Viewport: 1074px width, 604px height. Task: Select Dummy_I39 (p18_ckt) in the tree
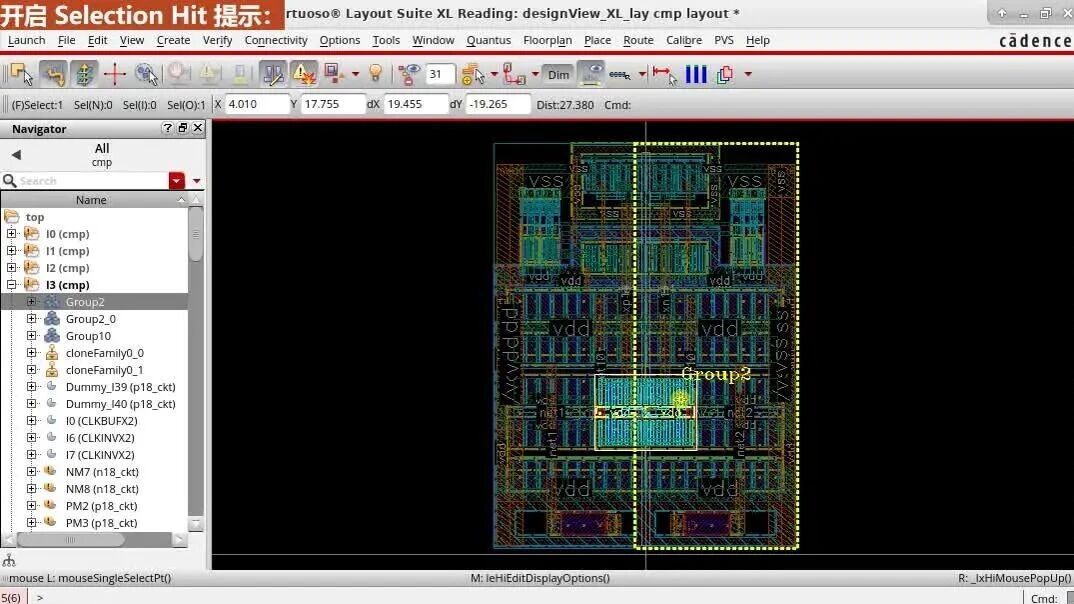coord(121,387)
